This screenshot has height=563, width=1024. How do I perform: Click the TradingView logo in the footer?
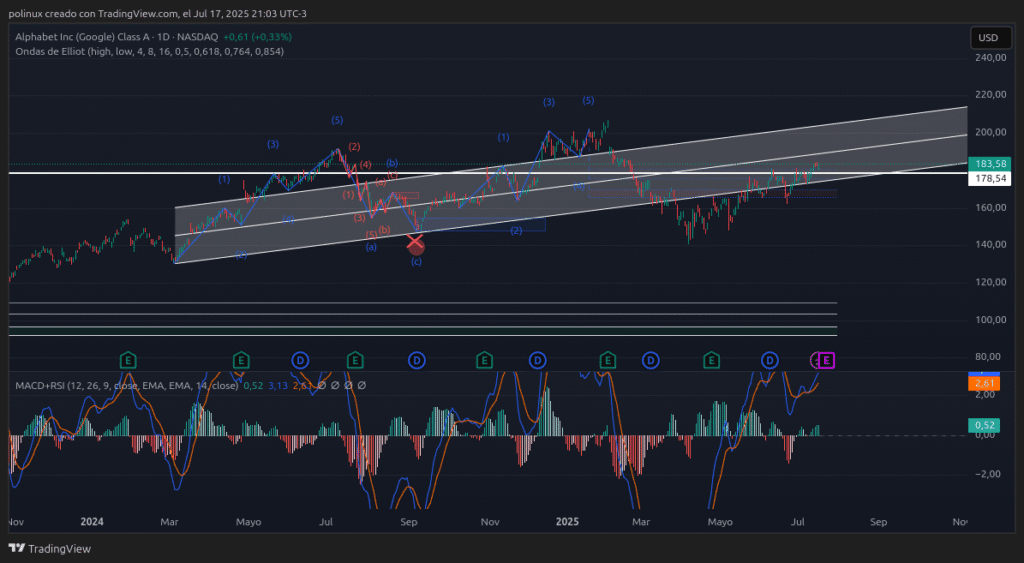49,548
